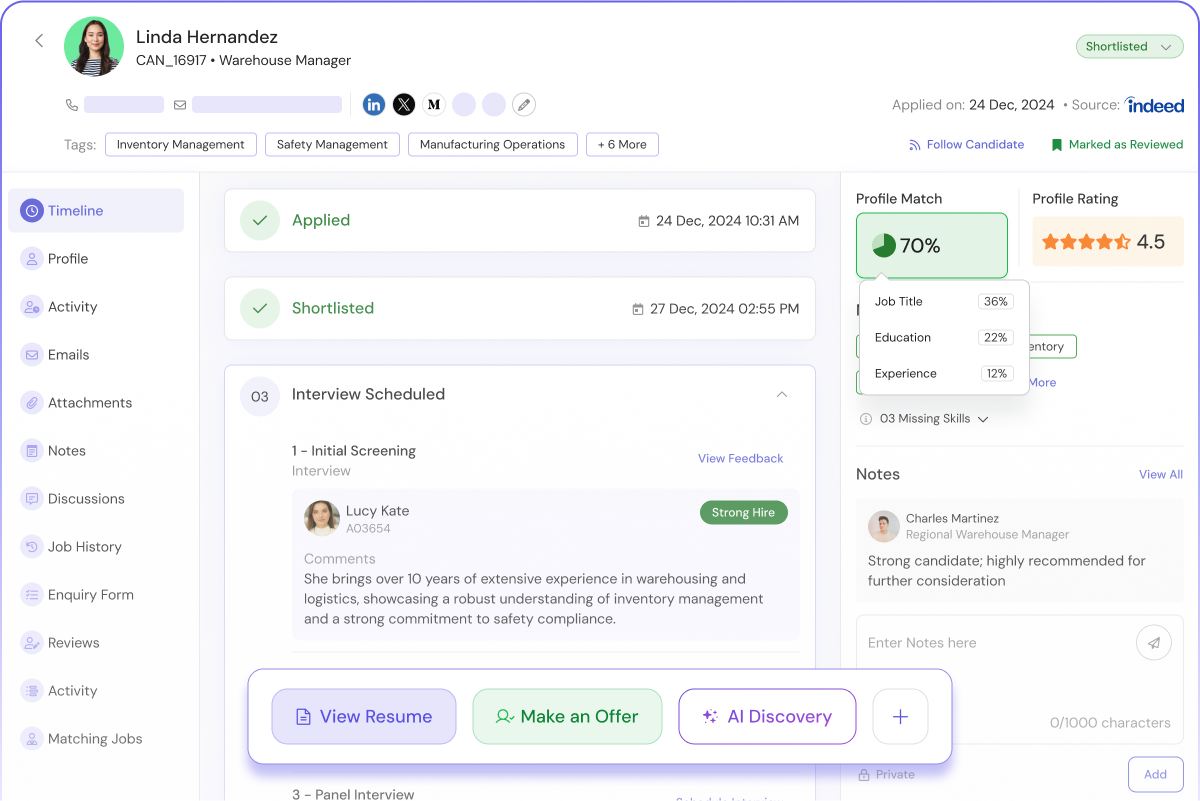
Task: Toggle Marked as Reviewed bookmark
Action: click(x=1116, y=145)
